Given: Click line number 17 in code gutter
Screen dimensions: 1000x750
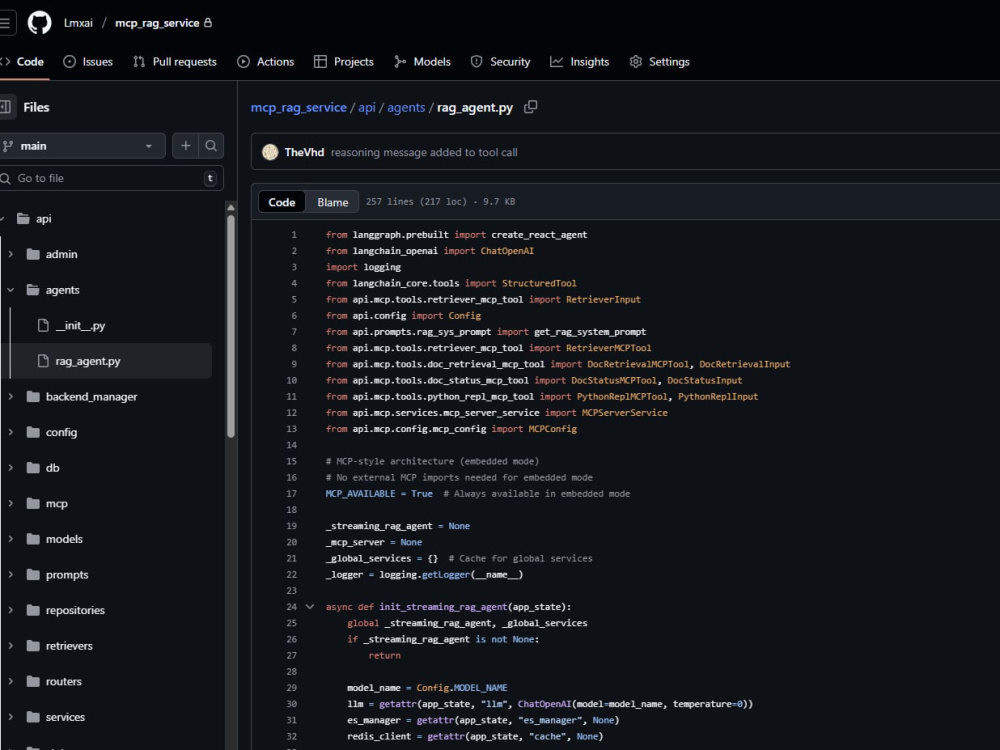Looking at the screenshot, I should (x=291, y=494).
